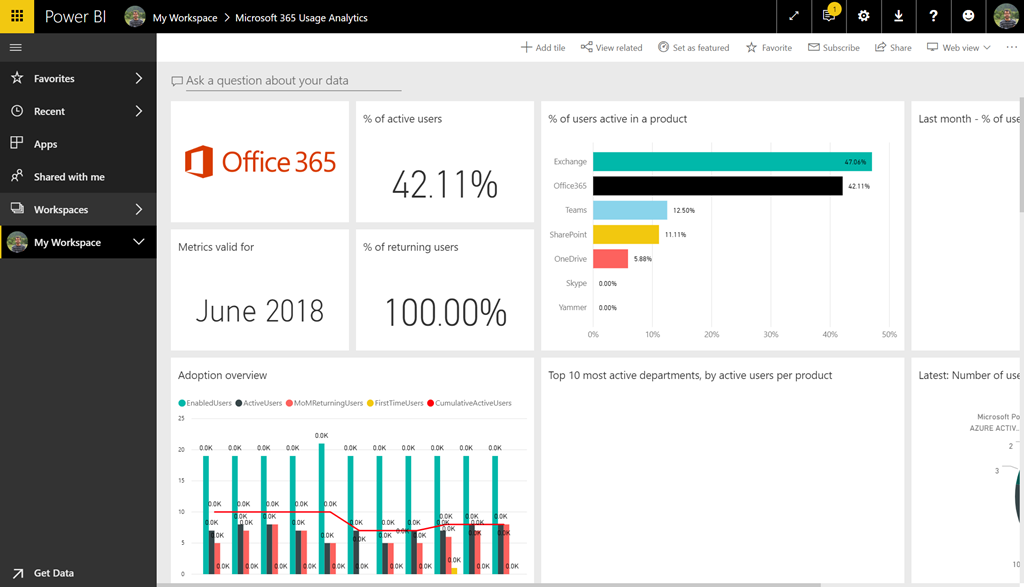
Task: Click the Skype label in bar chart
Action: (x=576, y=283)
